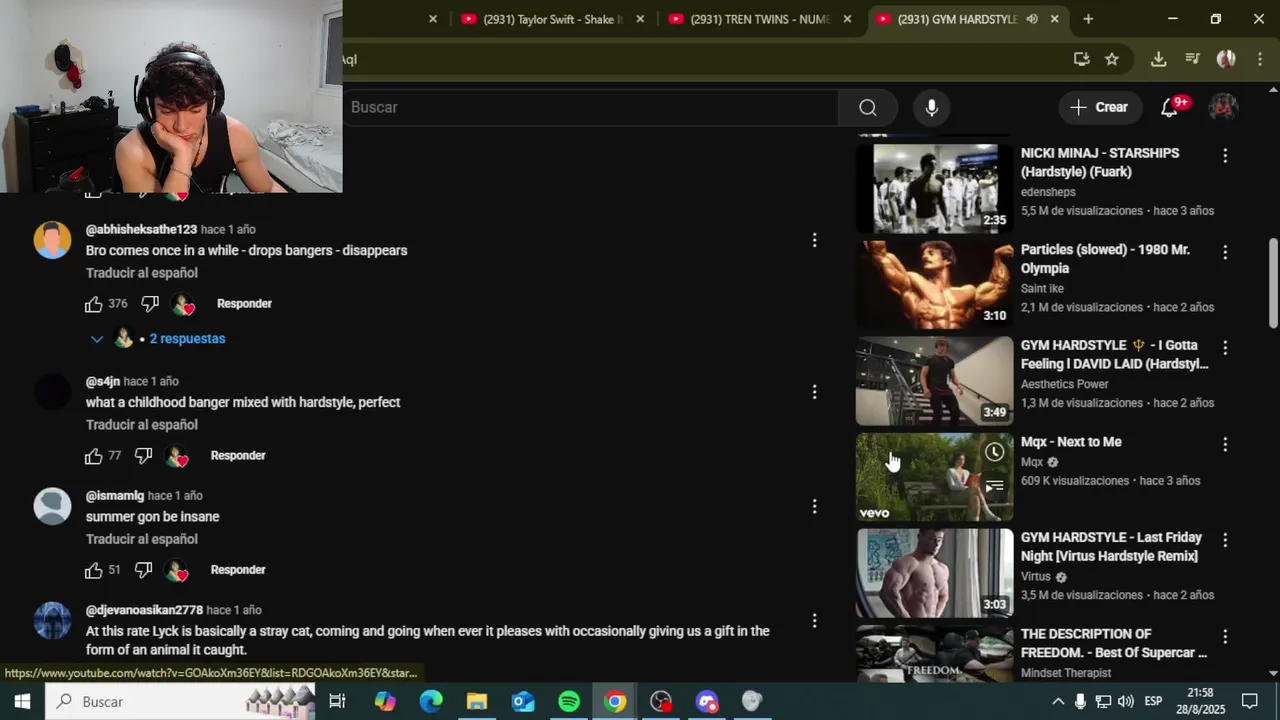
Task: Open the David Laid I Gotta Feeling thumbnail
Action: pos(935,381)
